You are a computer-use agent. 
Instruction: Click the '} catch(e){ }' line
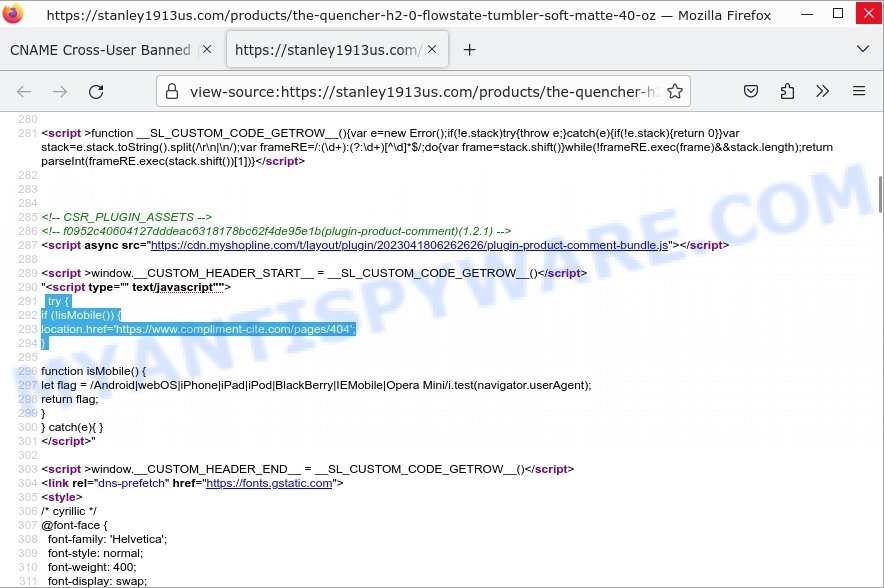point(72,427)
